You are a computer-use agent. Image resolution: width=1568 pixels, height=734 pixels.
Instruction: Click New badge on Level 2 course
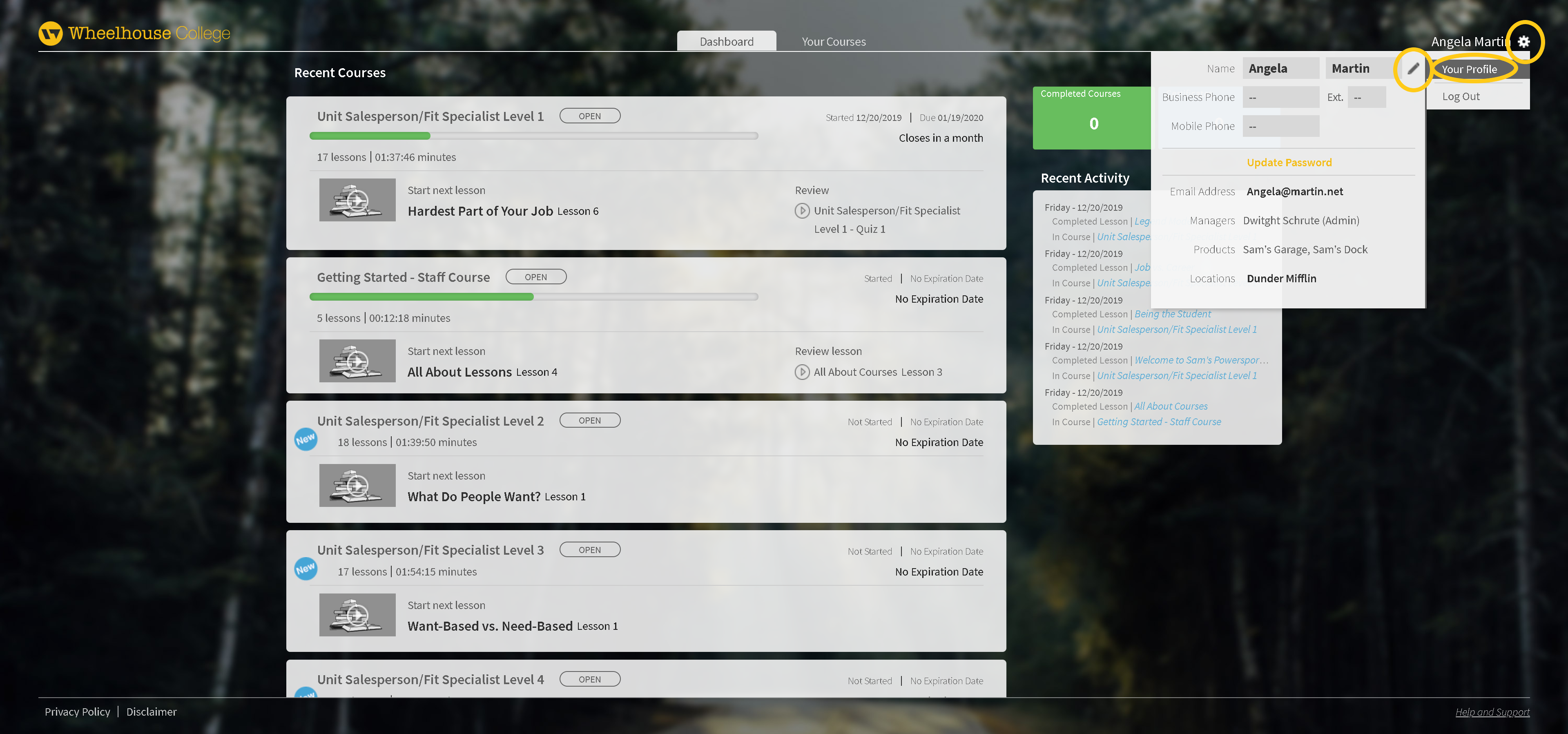point(306,439)
